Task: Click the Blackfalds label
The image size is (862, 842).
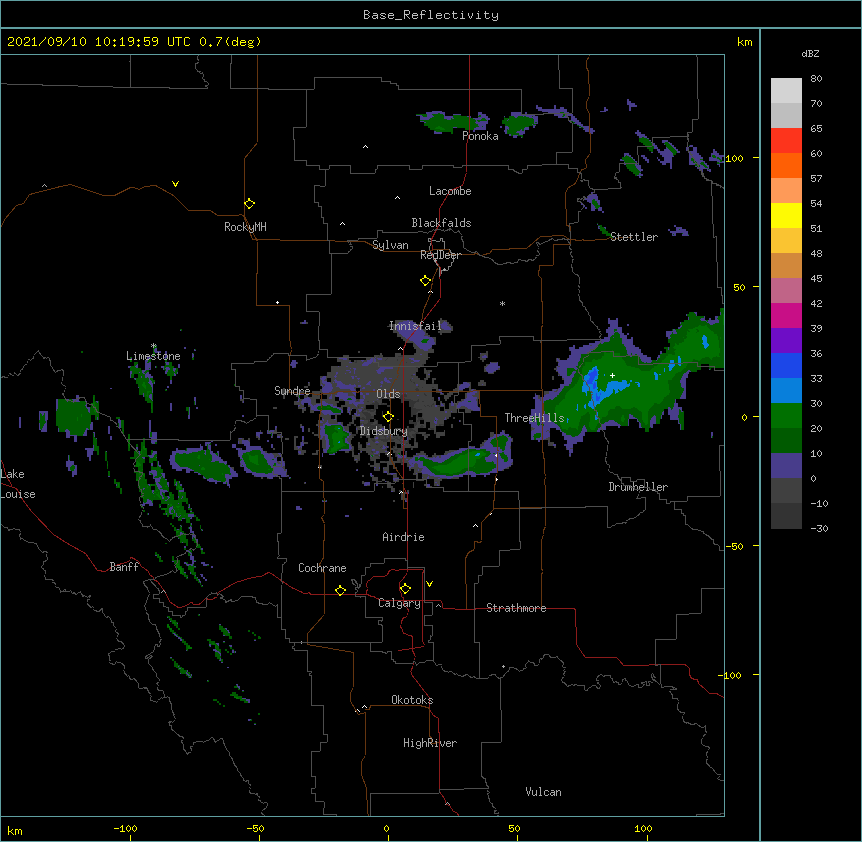Action: tap(441, 223)
